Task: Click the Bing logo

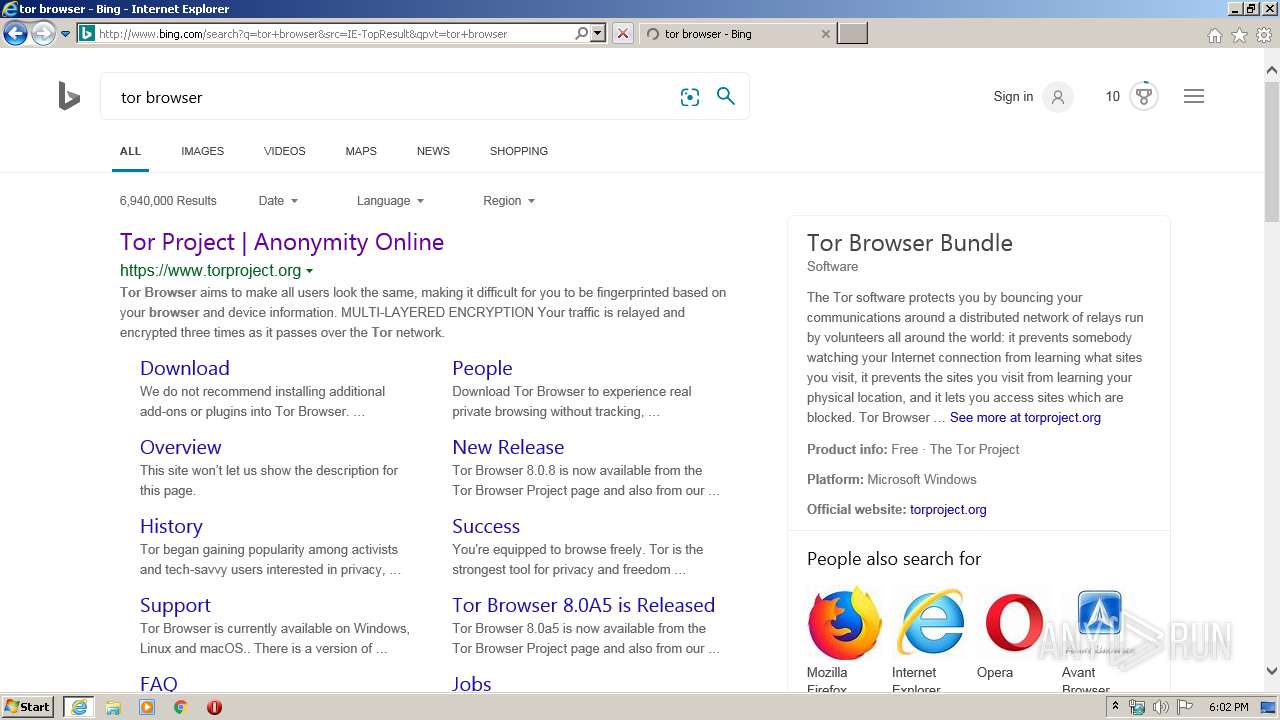Action: tap(69, 96)
